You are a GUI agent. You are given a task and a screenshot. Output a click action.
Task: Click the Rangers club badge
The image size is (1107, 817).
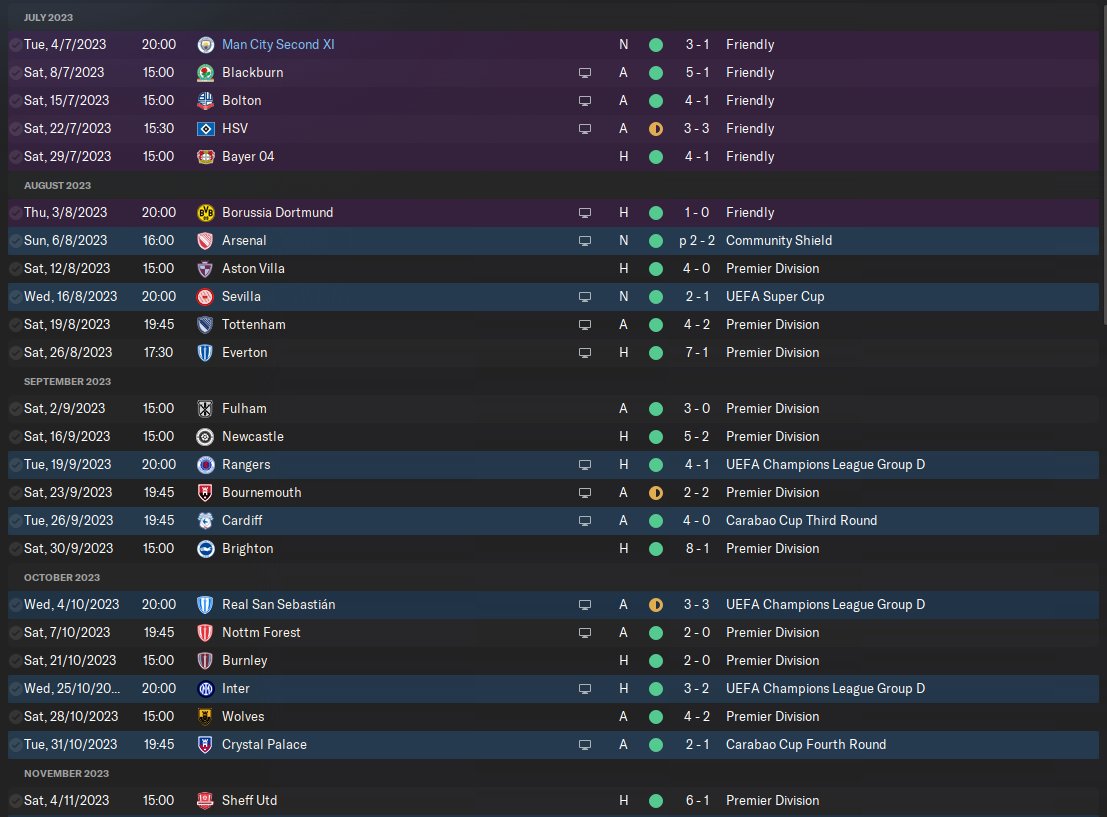206,465
